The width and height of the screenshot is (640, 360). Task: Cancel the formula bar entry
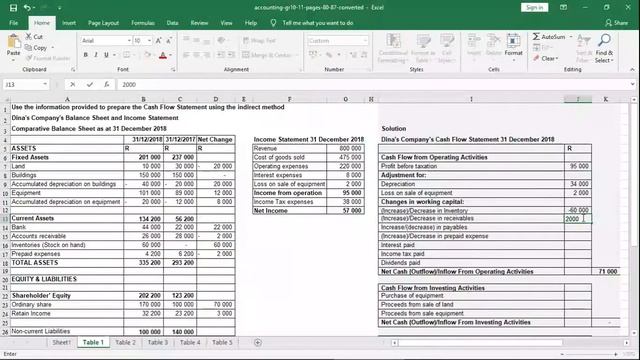[x=73, y=84]
